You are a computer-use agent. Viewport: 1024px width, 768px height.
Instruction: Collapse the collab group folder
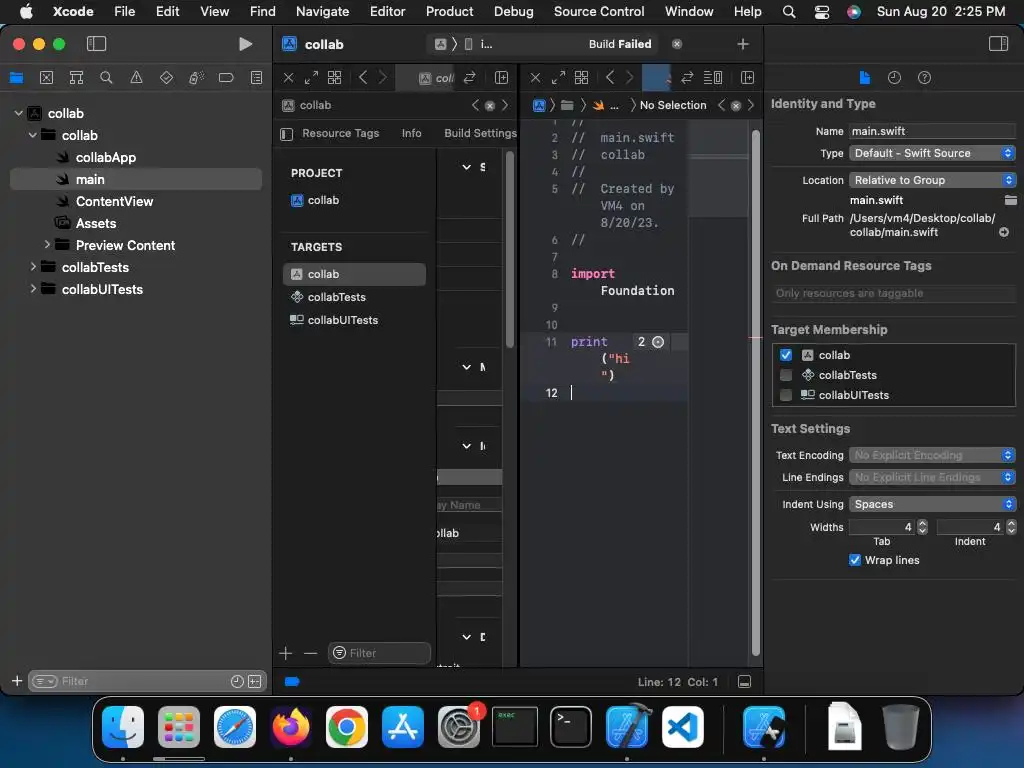pyautogui.click(x=33, y=135)
